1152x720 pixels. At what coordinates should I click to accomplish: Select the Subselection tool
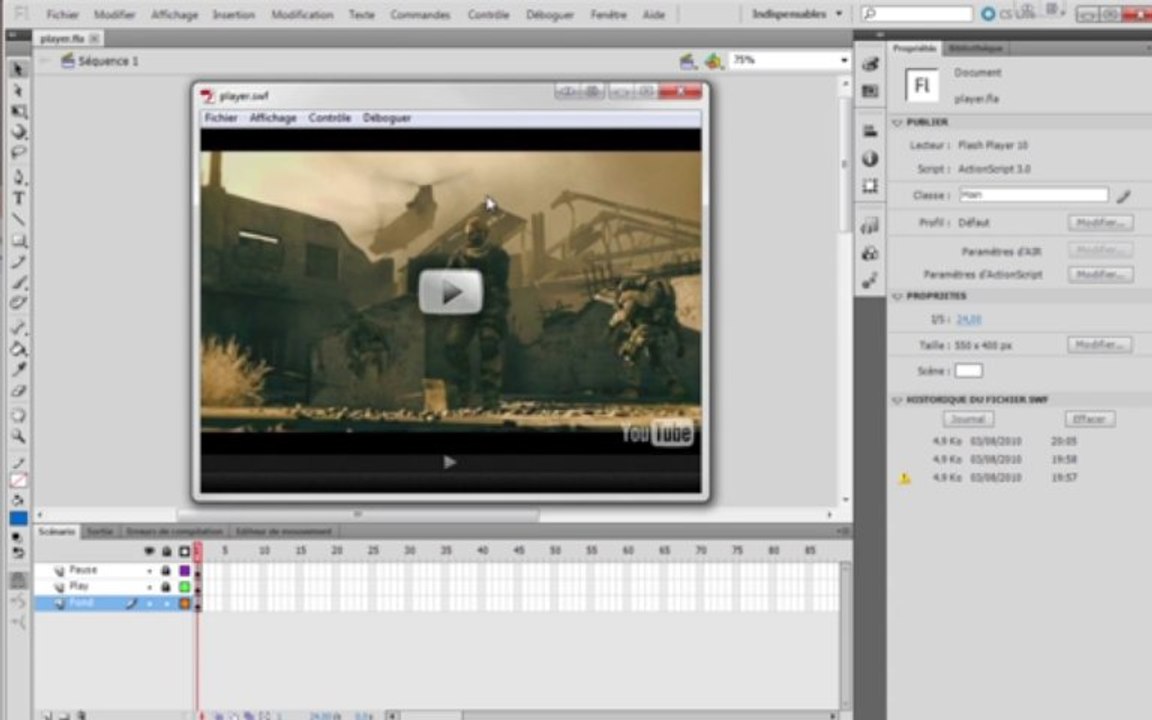[18, 90]
